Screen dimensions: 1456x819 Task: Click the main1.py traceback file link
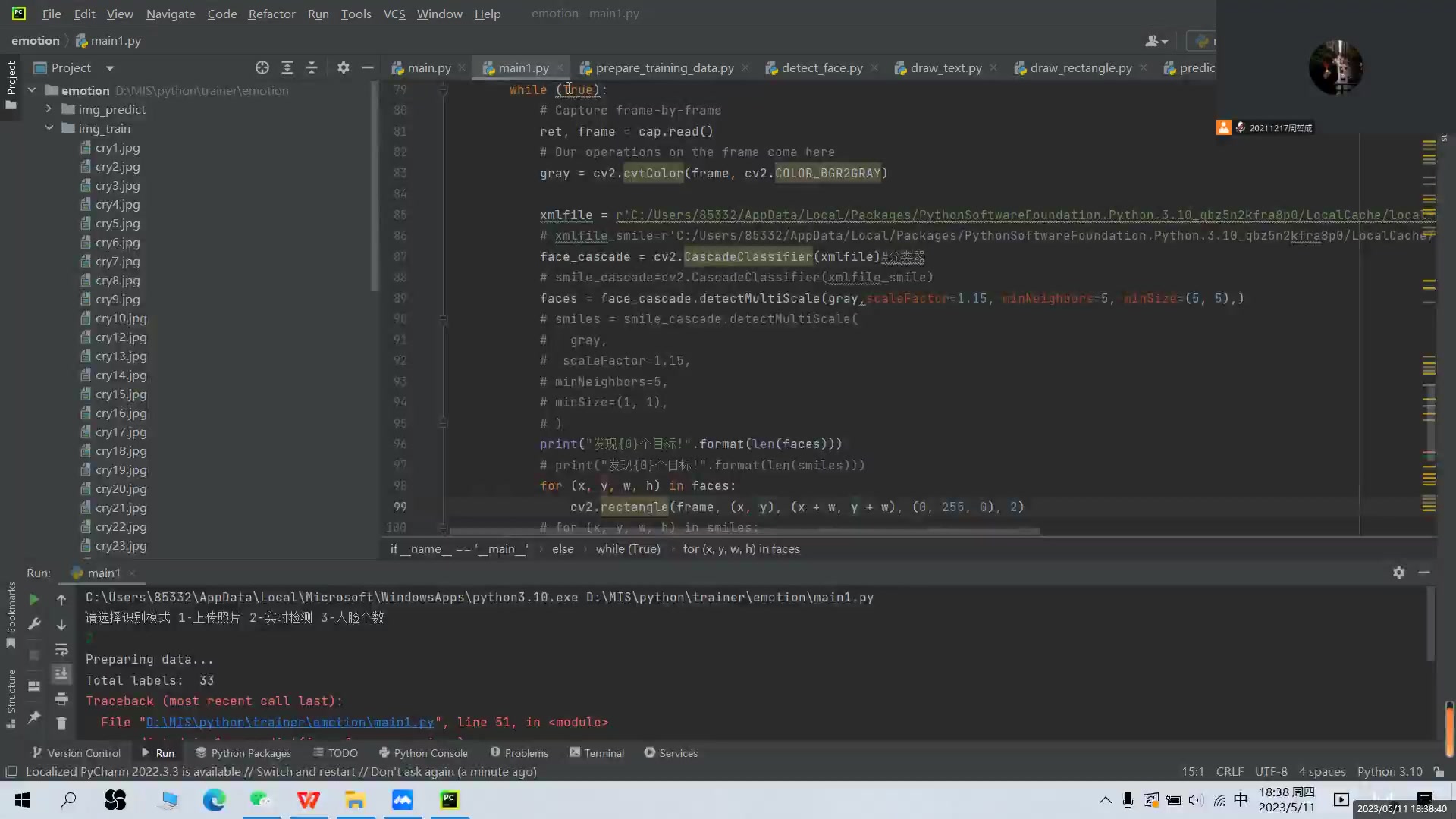pos(290,722)
